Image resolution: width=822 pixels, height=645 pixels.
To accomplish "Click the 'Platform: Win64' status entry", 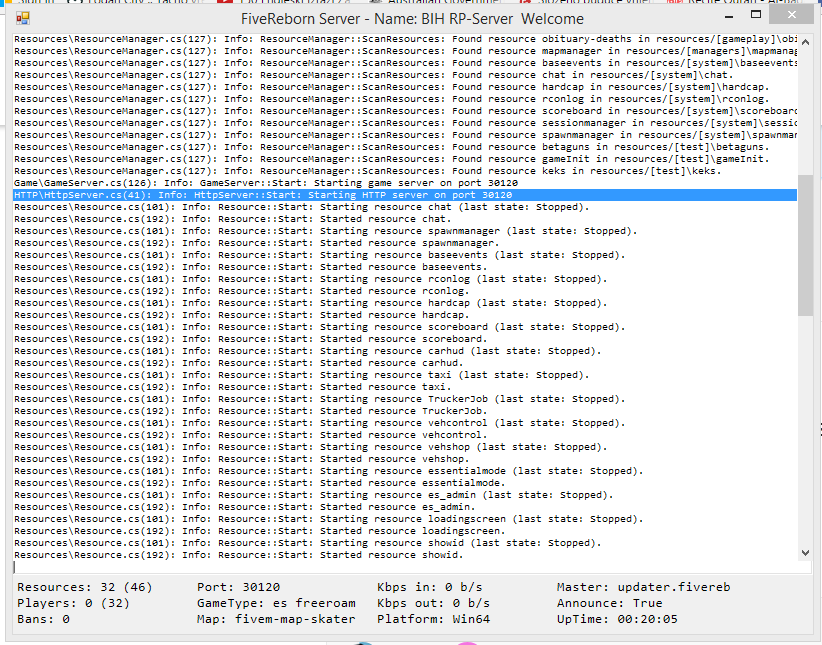I will [434, 619].
